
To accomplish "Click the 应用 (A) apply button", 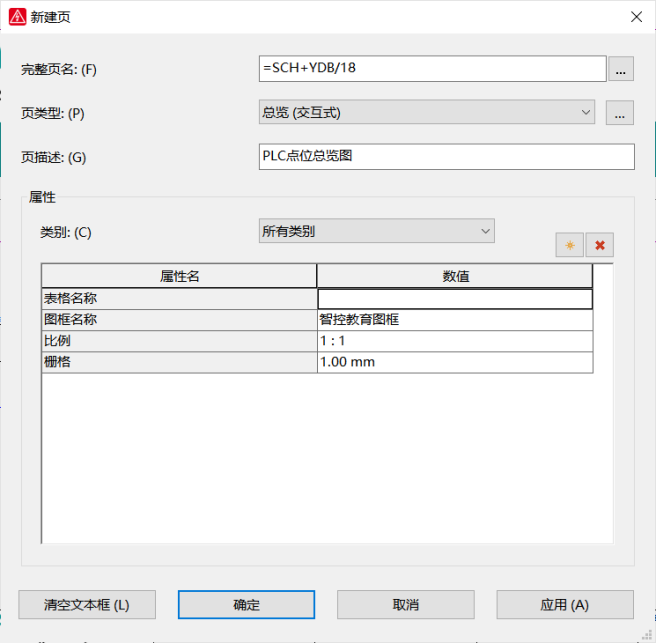I will (x=565, y=605).
